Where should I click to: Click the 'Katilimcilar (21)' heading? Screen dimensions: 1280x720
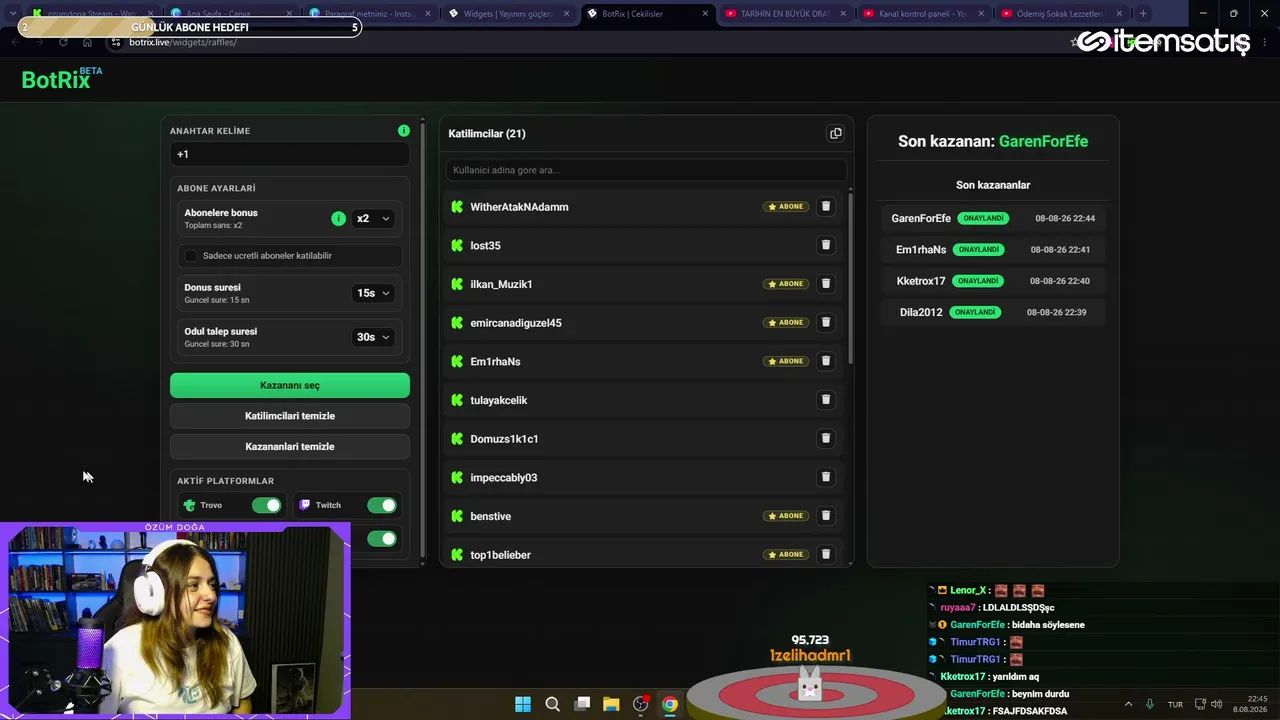click(487, 134)
